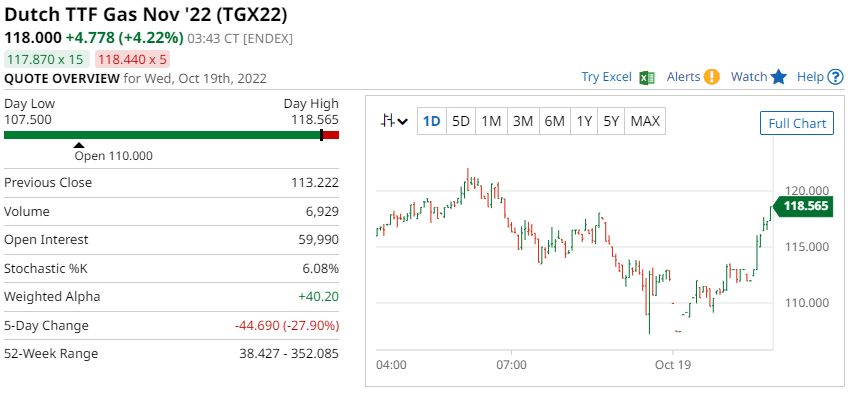Show the 1Y chart range
850x399 pixels.
tap(584, 121)
